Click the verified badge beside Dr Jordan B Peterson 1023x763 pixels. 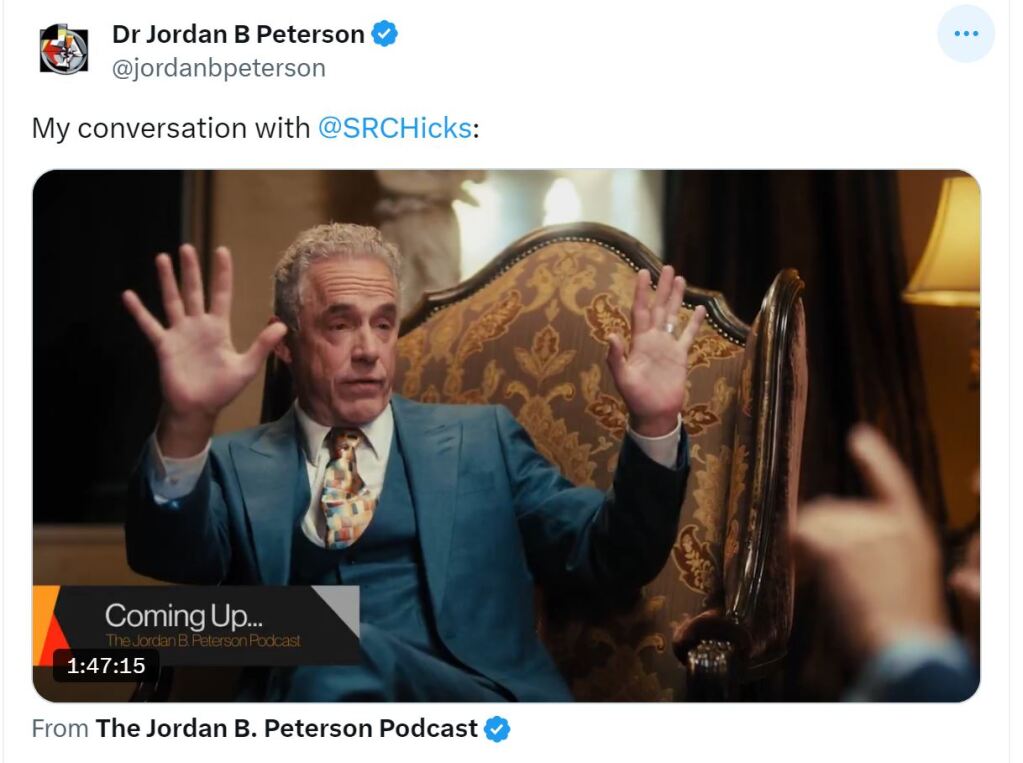point(384,34)
